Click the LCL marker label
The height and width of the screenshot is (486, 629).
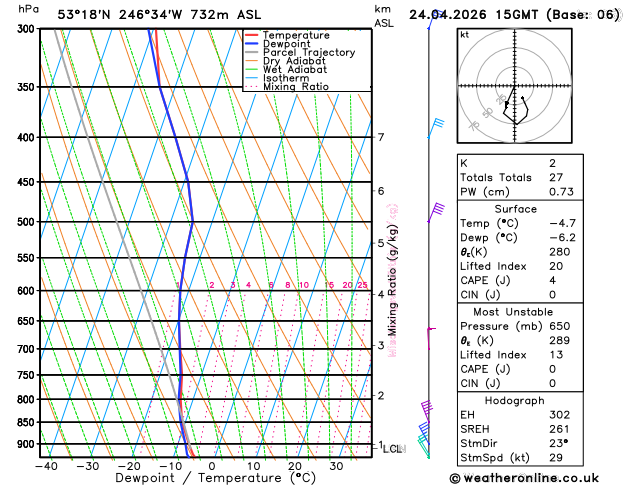pyautogui.click(x=393, y=449)
